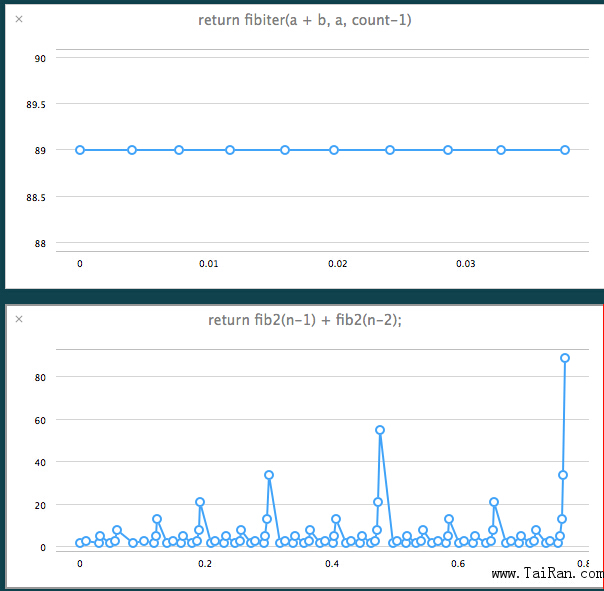Viewport: 604px width, 591px height.
Task: Click fibiter data point above 0.02 label
Action: (334, 150)
